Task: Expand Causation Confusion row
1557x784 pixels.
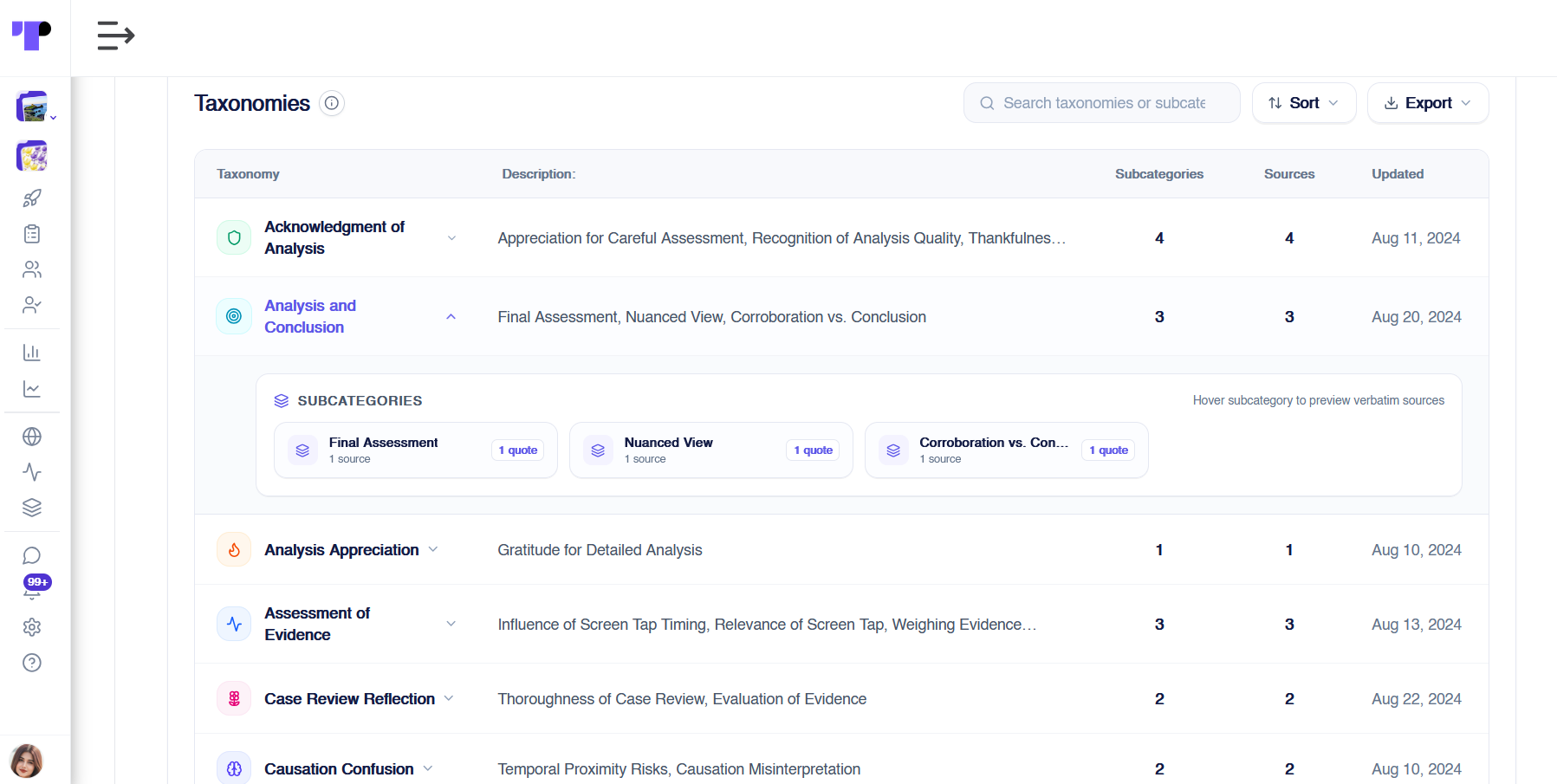Action: pyautogui.click(x=428, y=769)
